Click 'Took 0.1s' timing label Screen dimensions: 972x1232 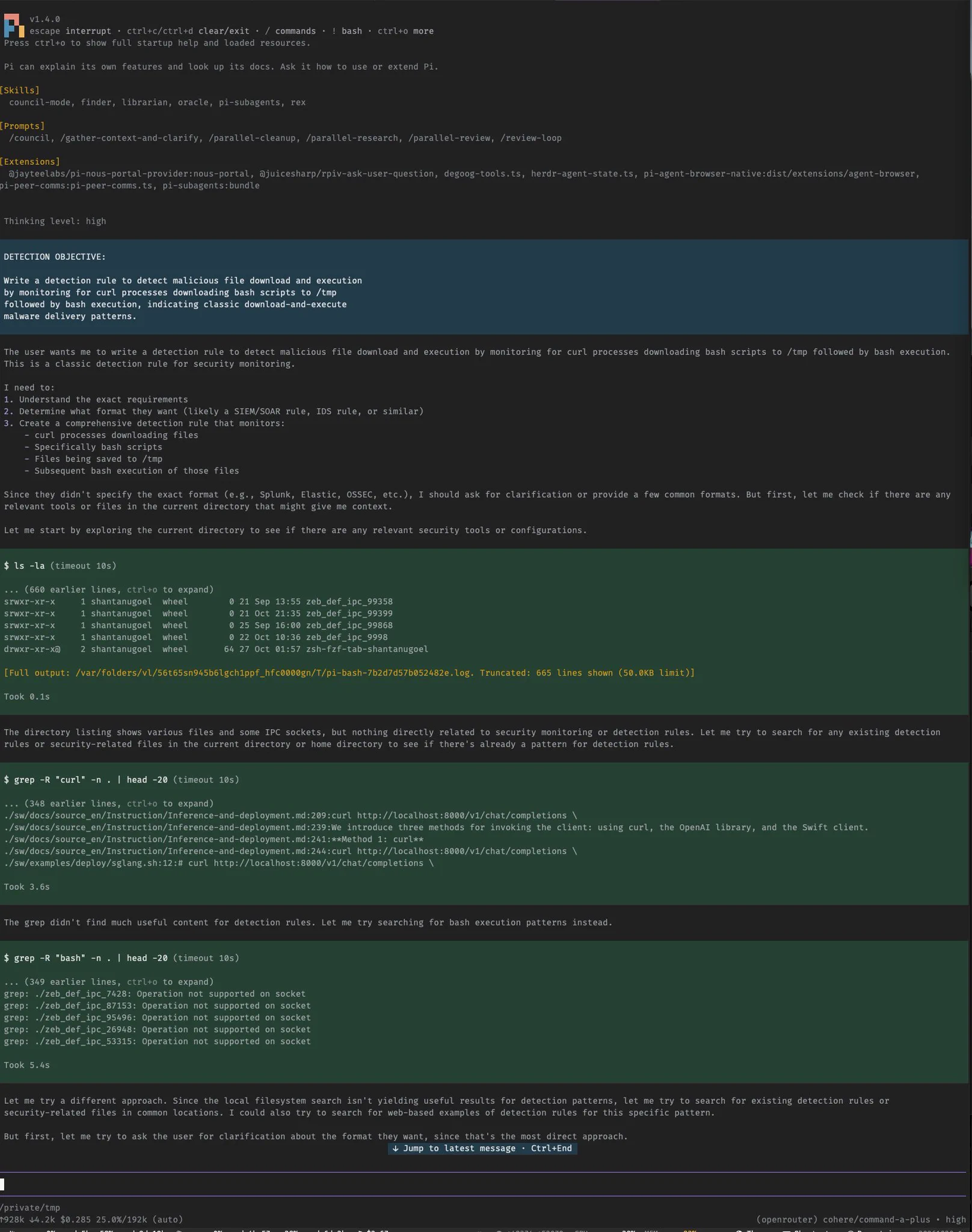[26, 697]
